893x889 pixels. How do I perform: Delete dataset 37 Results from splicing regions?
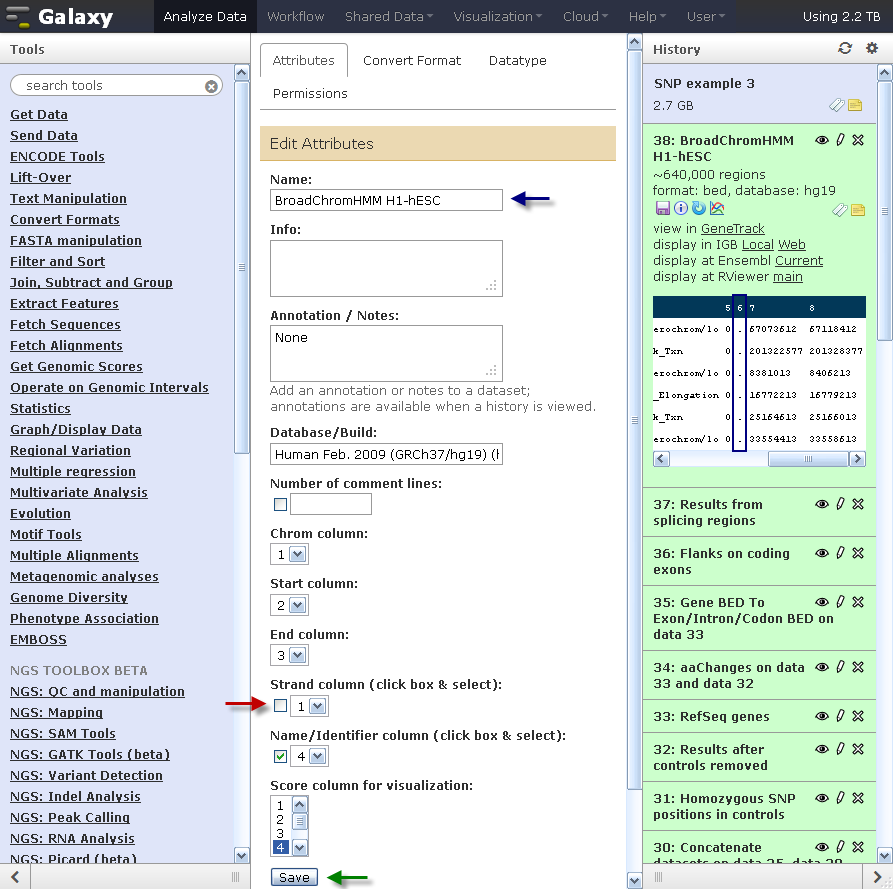858,503
